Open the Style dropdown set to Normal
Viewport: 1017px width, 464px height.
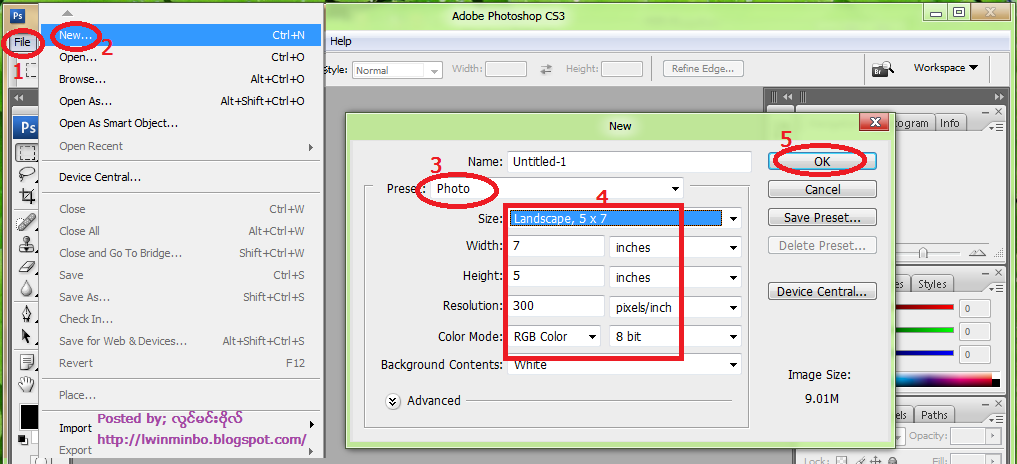(397, 70)
